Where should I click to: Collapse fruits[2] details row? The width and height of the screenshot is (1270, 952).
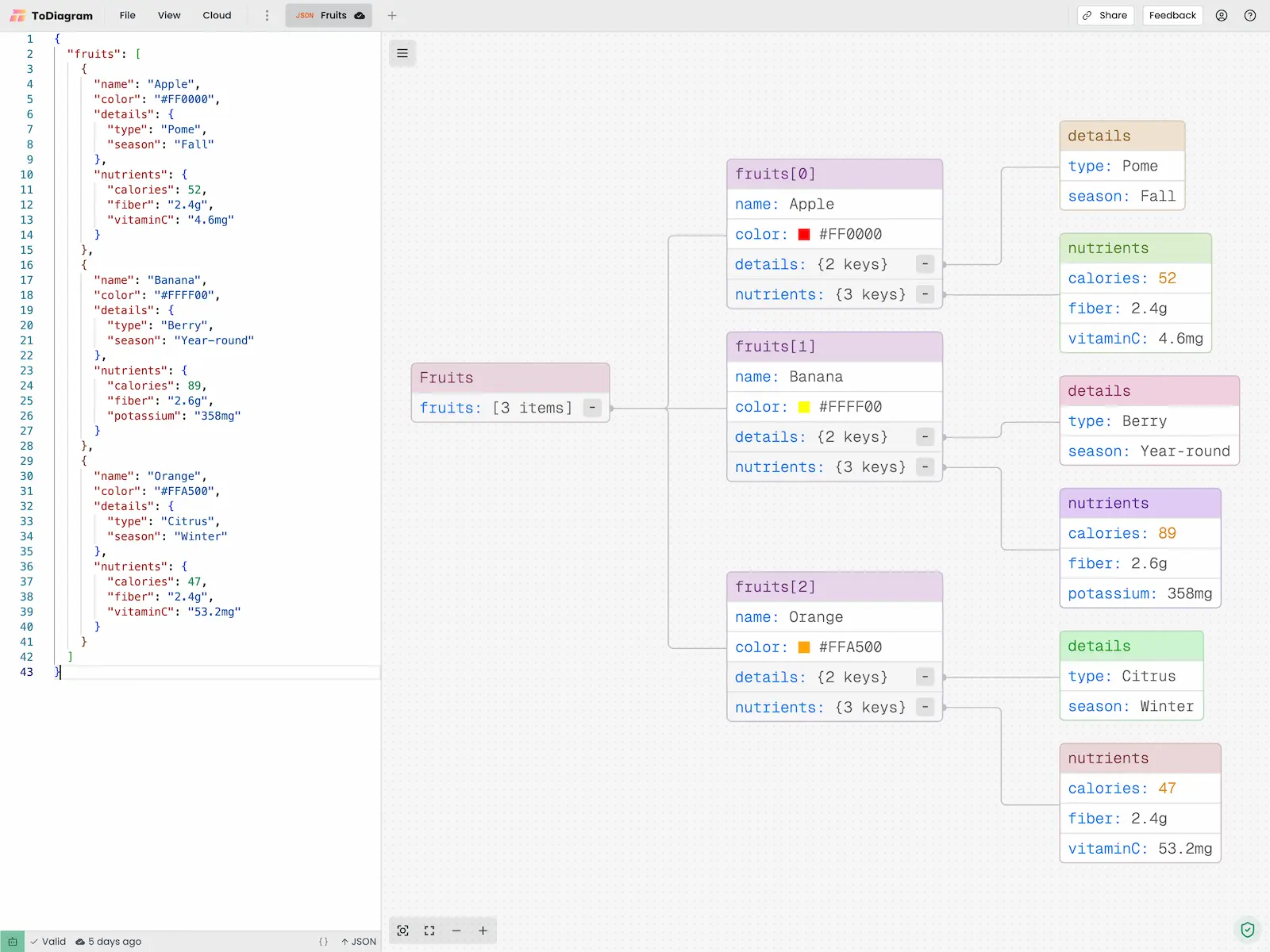pos(925,678)
